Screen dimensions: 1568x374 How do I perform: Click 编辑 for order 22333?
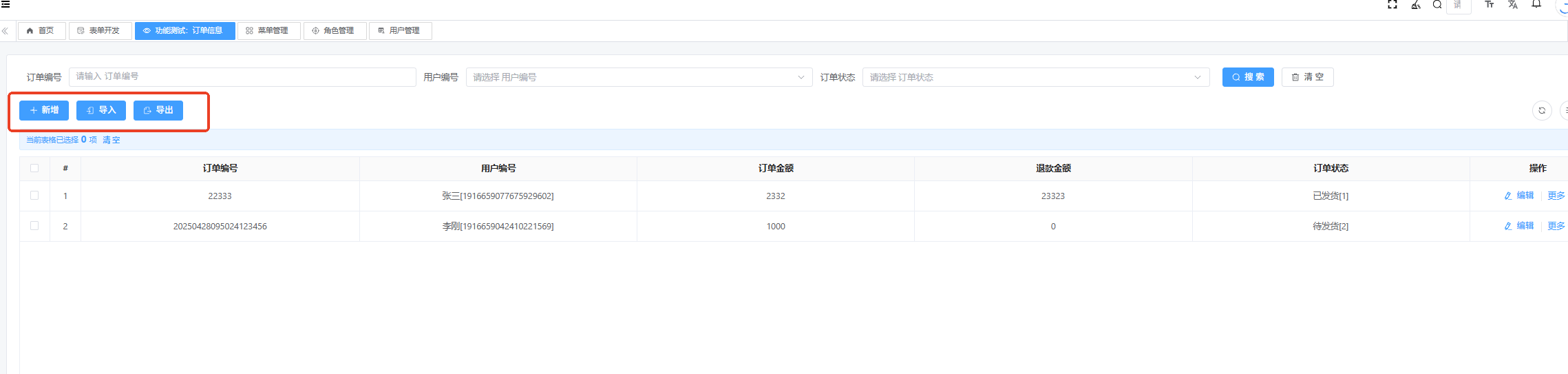point(1519,196)
